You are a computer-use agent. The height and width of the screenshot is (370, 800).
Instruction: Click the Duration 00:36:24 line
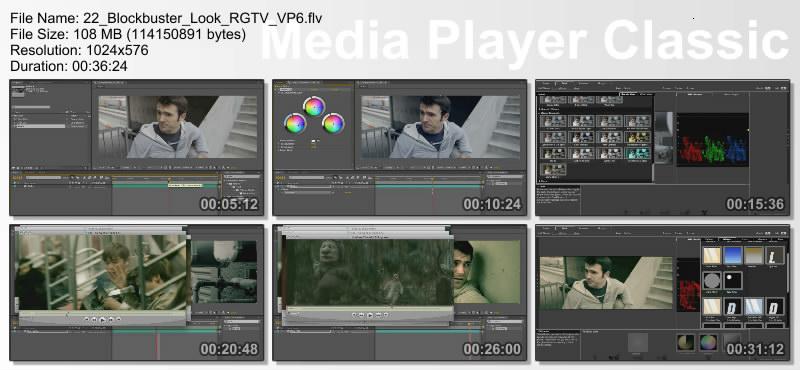[x=69, y=66]
